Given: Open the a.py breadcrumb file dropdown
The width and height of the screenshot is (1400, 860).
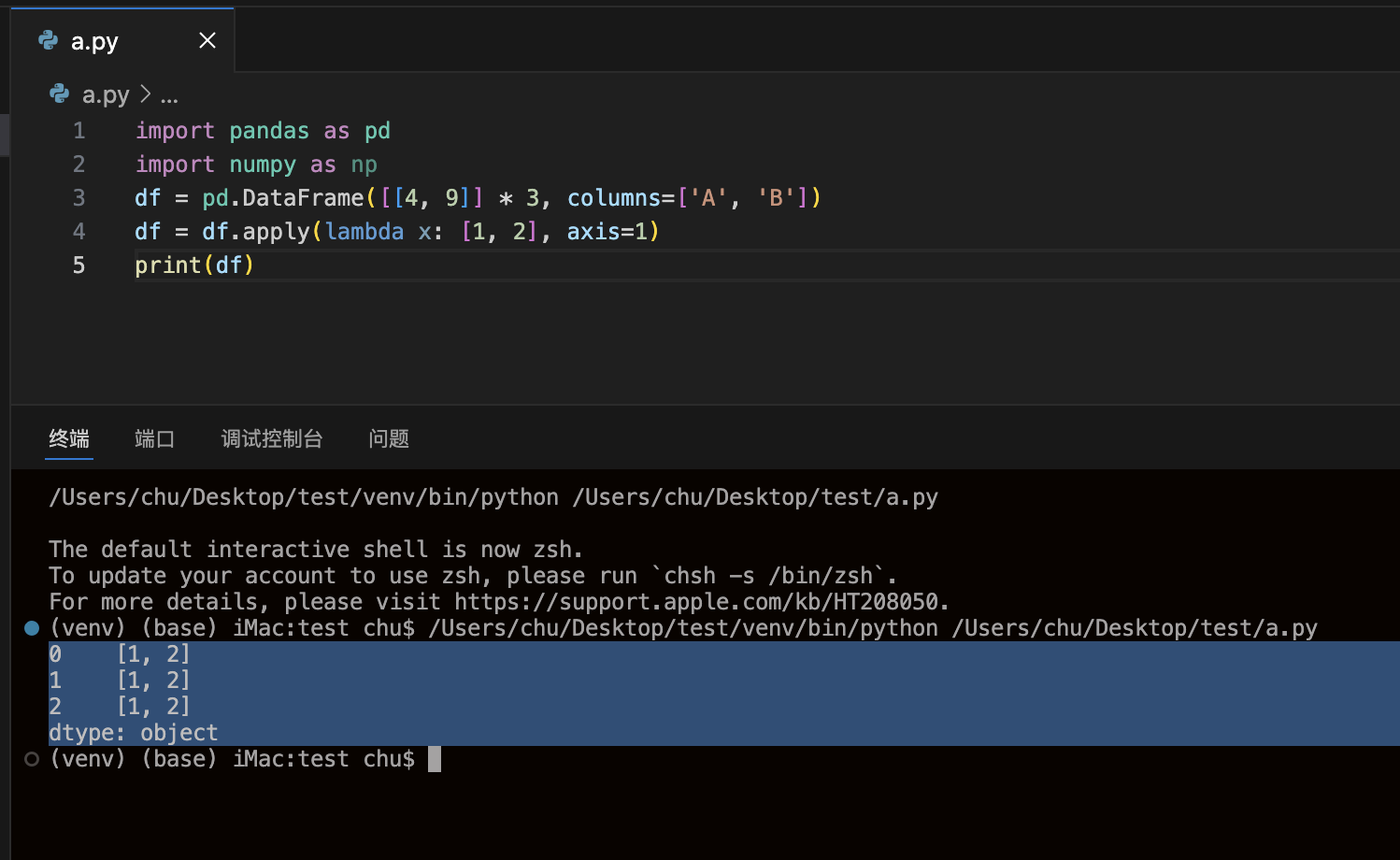Looking at the screenshot, I should coord(106,95).
